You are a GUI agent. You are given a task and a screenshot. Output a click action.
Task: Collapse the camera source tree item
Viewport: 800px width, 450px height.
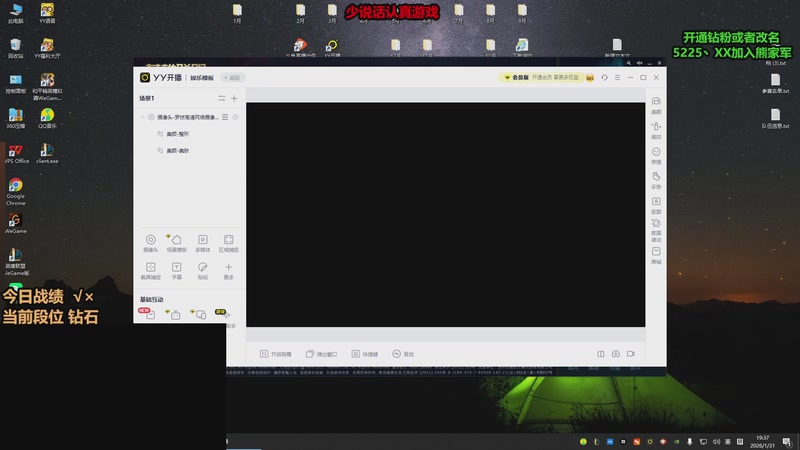click(142, 117)
